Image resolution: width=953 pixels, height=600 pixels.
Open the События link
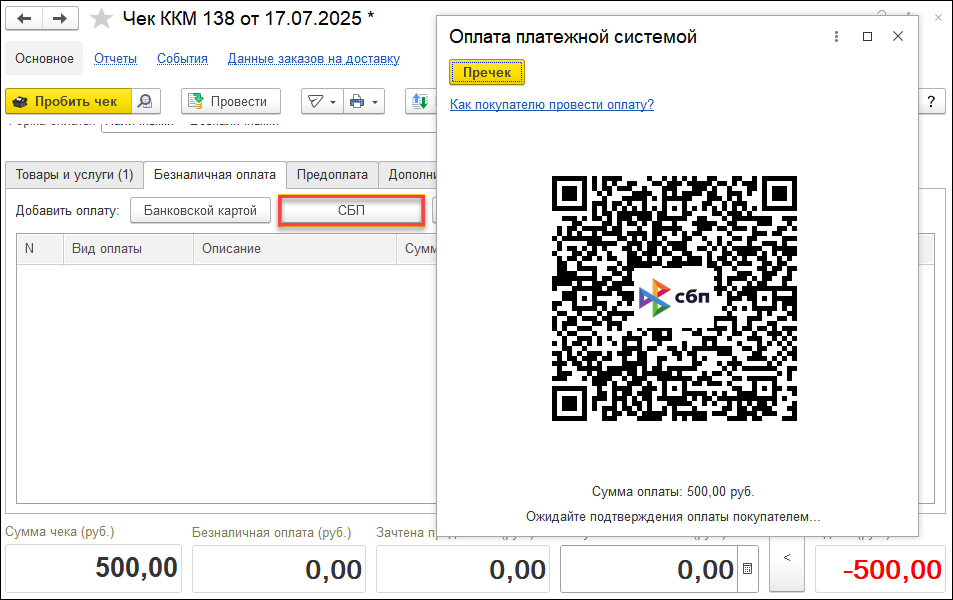coord(182,59)
